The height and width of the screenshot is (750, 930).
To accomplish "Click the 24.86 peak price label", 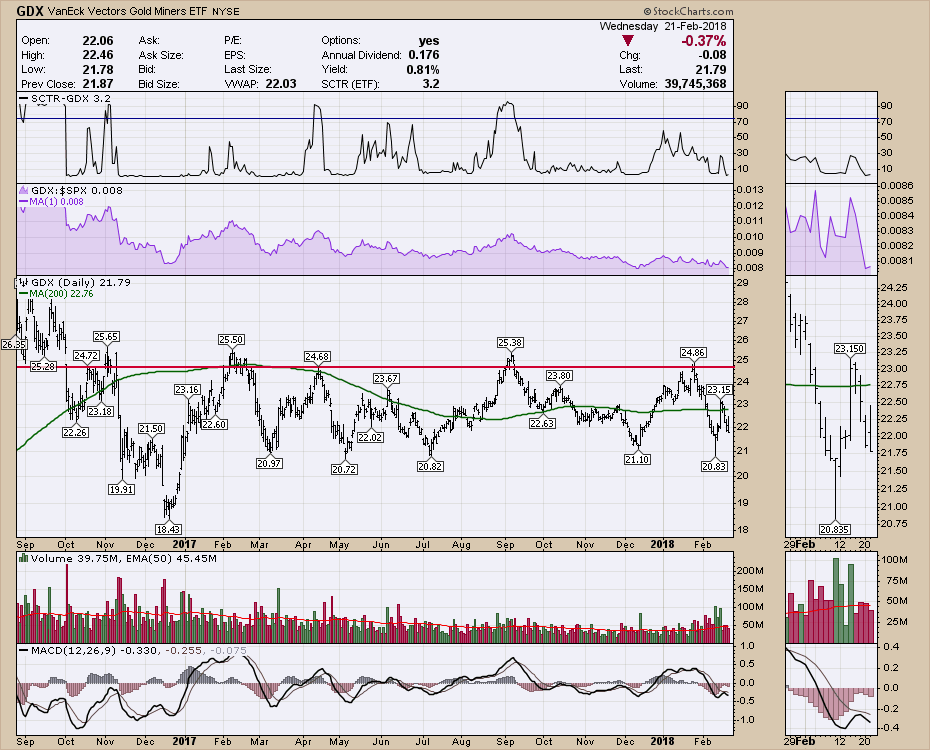I will coord(693,353).
